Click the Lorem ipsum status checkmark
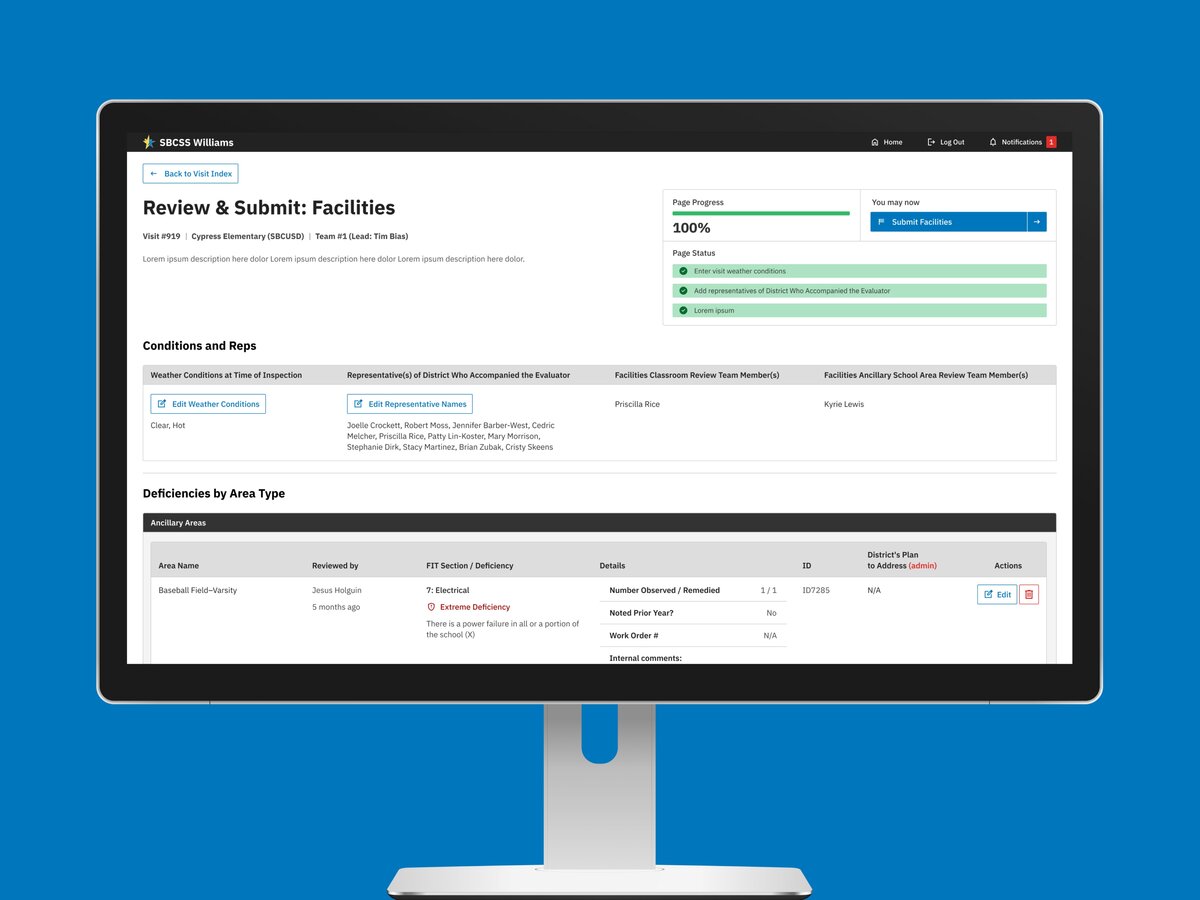 coord(683,310)
